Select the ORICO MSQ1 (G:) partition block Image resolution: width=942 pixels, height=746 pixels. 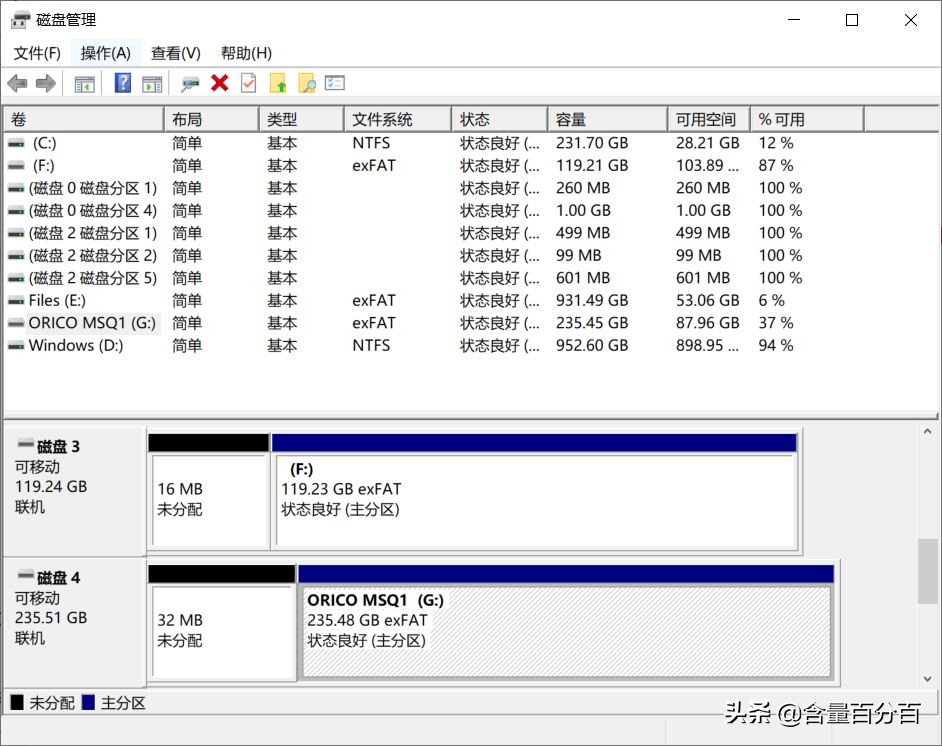(566, 631)
